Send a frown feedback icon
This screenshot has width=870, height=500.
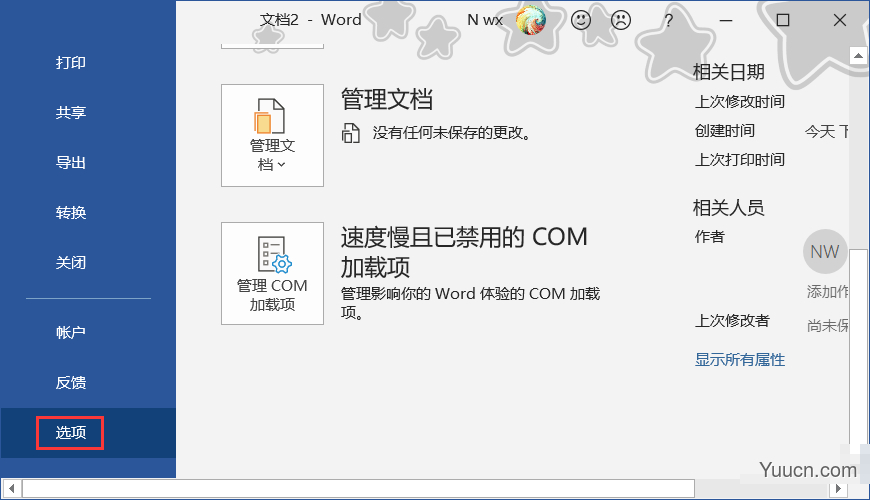[x=621, y=21]
